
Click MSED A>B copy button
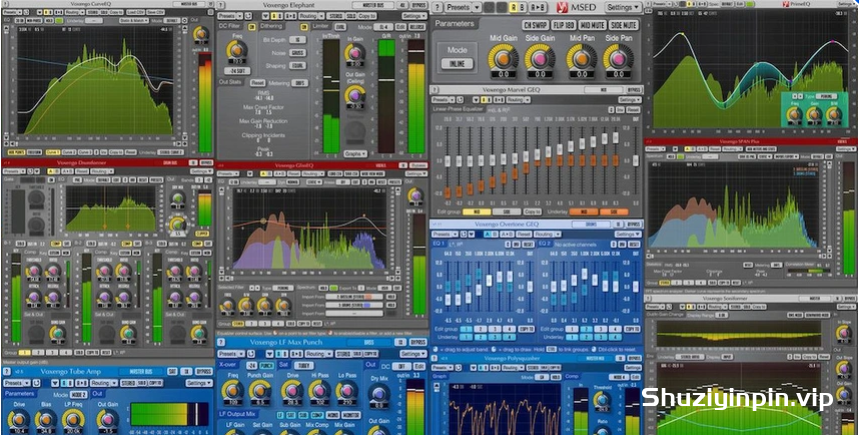click(538, 7)
